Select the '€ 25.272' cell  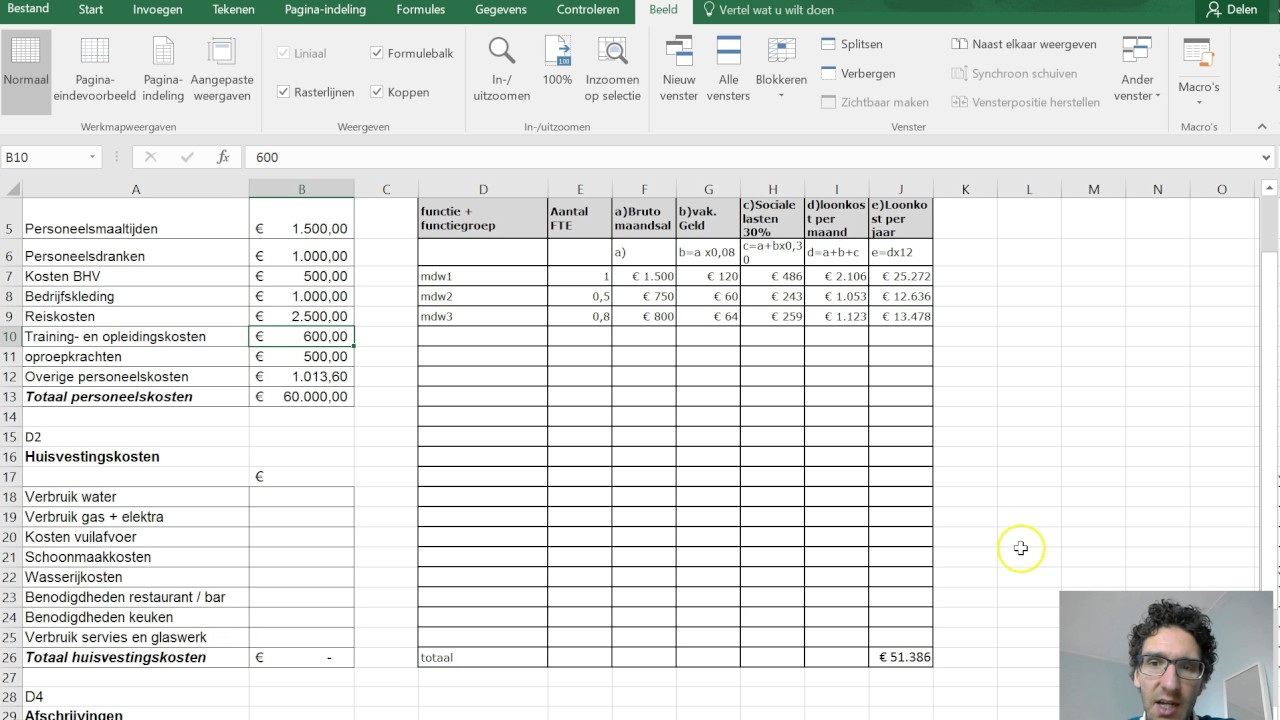(901, 276)
